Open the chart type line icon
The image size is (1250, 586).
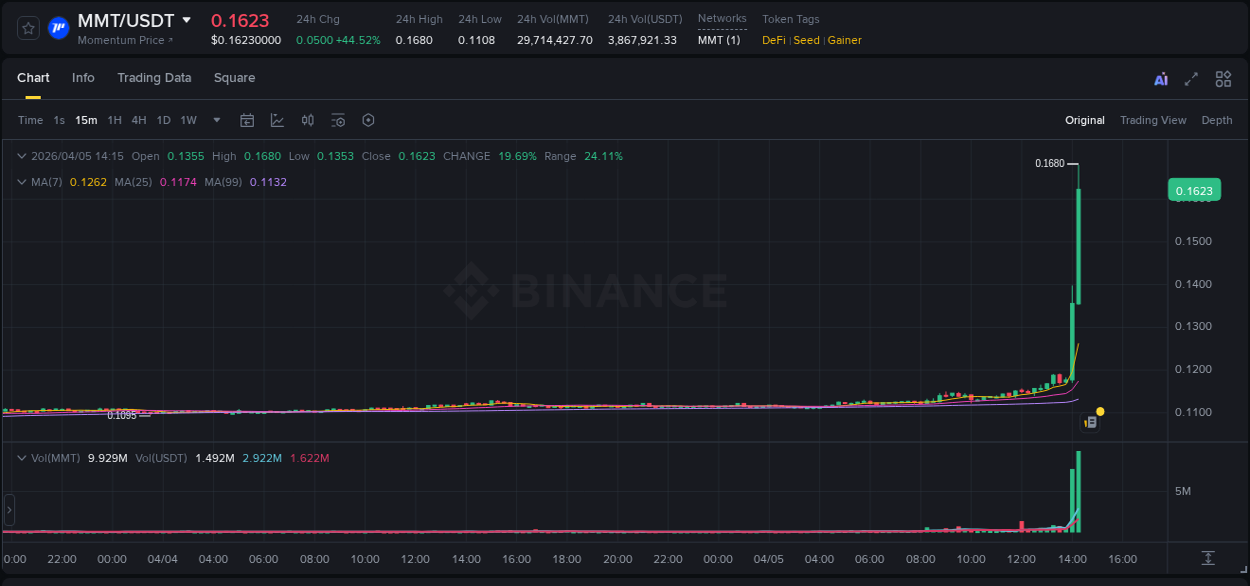(277, 120)
